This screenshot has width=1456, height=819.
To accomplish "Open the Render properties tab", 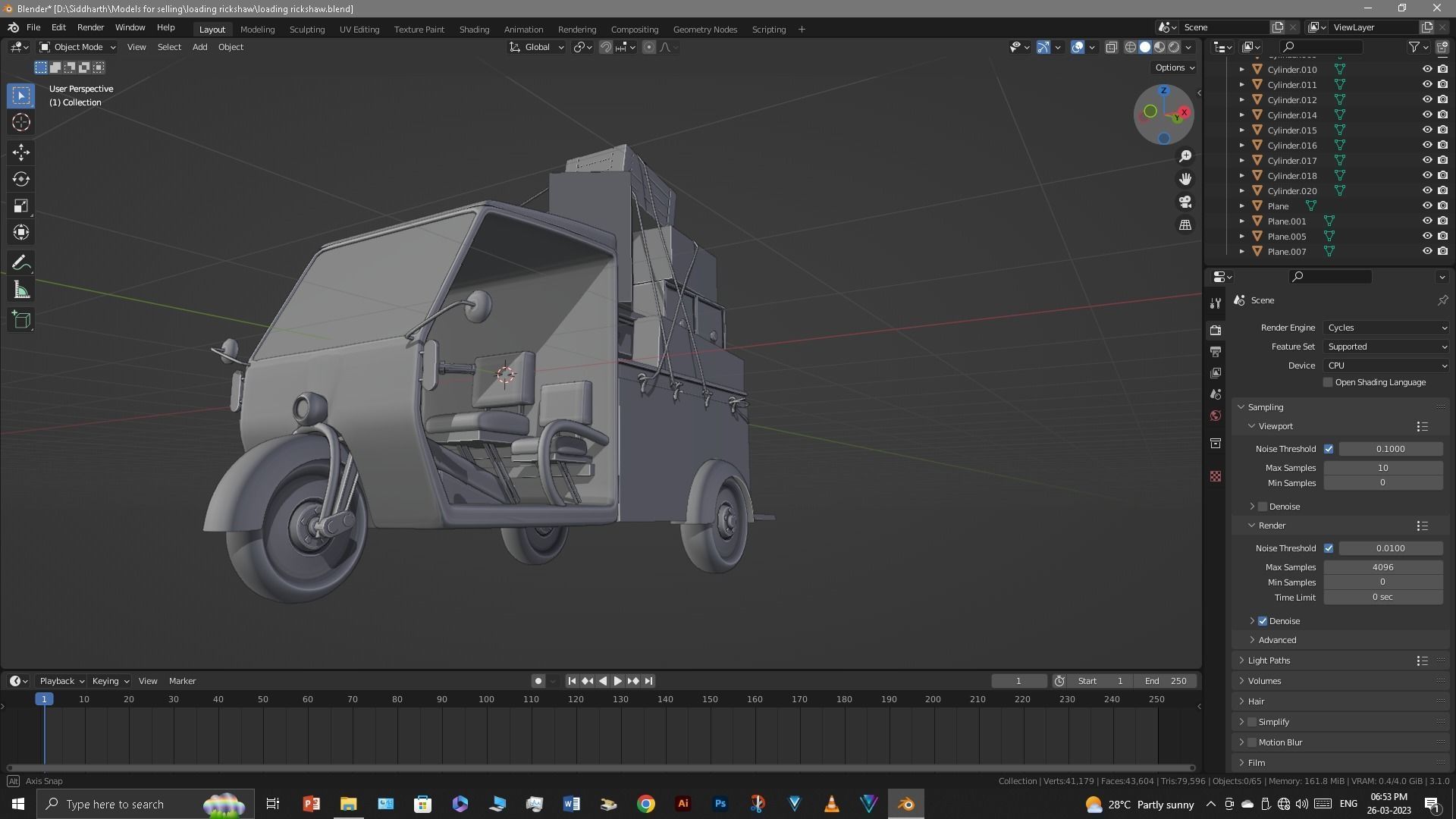I will (1216, 330).
